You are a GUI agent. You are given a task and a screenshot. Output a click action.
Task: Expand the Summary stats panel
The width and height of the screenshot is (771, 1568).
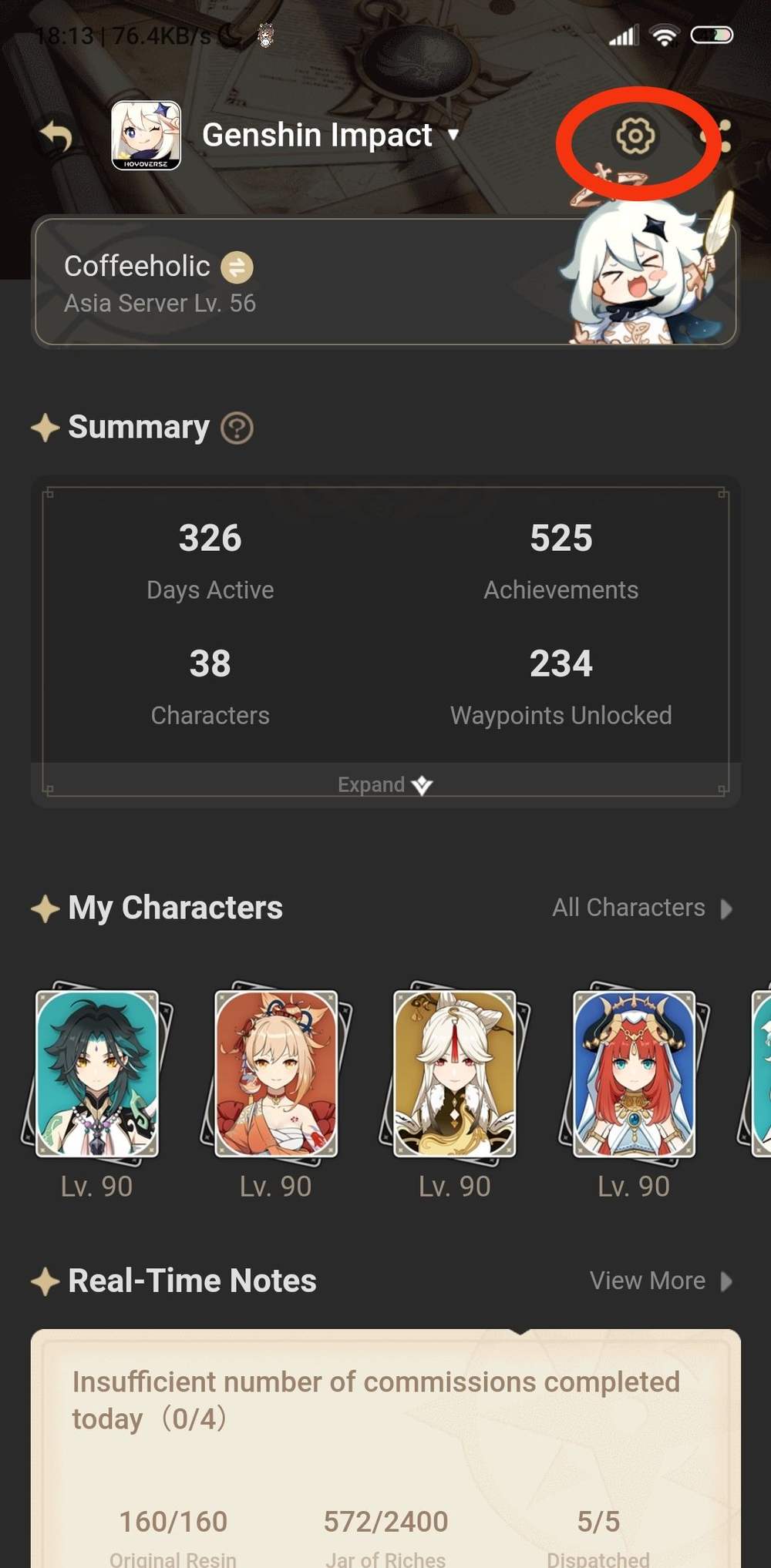pos(385,784)
